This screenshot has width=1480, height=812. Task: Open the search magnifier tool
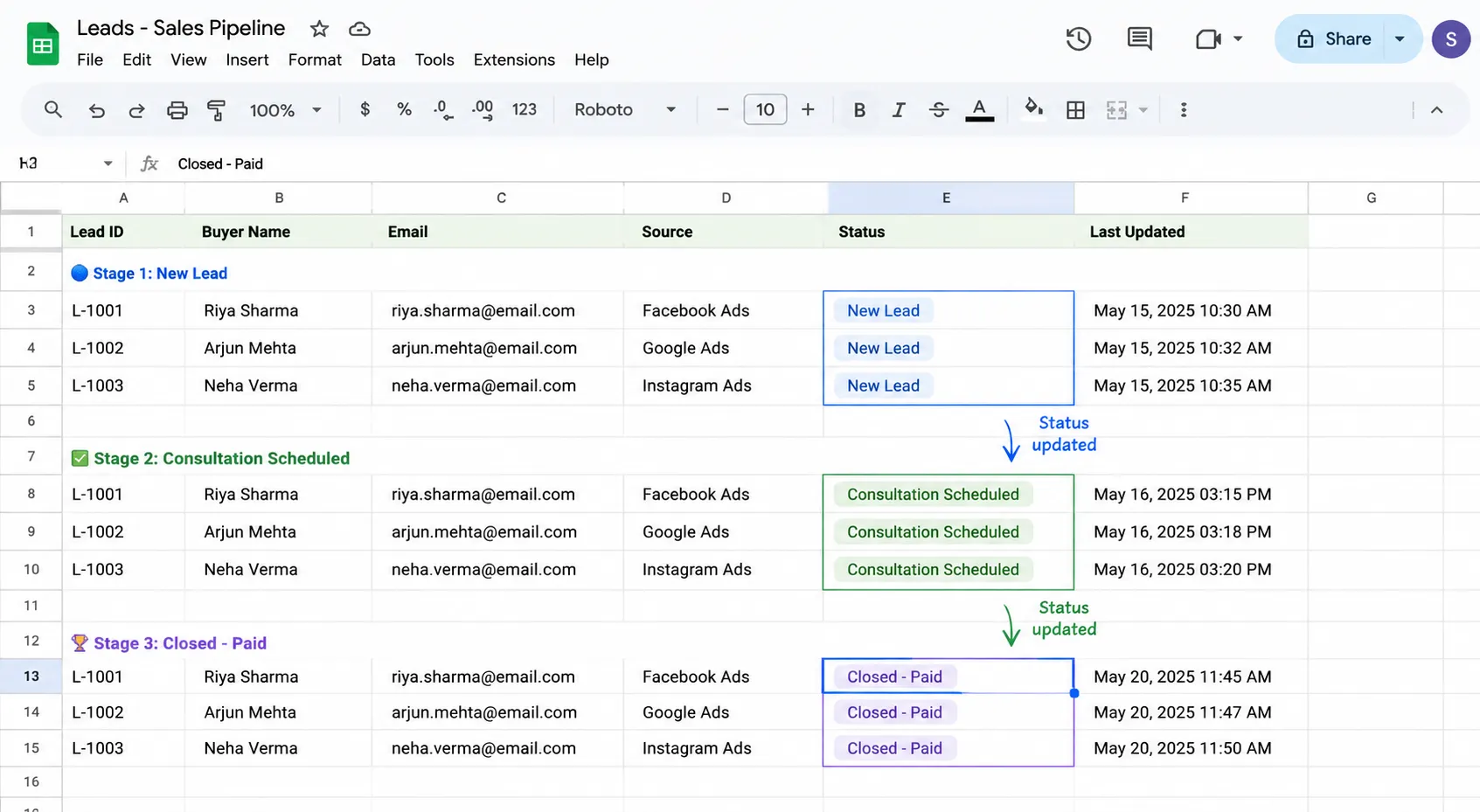click(x=53, y=109)
